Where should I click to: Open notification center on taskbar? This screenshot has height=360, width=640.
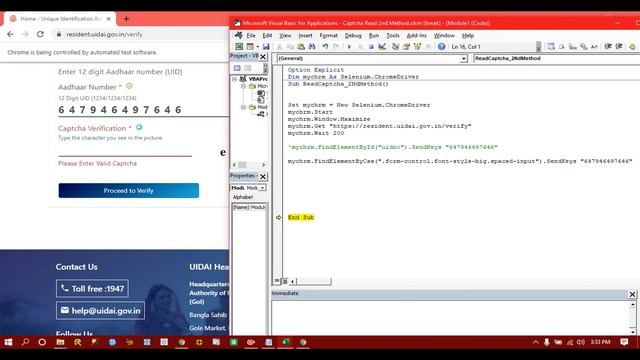pyautogui.click(x=624, y=342)
